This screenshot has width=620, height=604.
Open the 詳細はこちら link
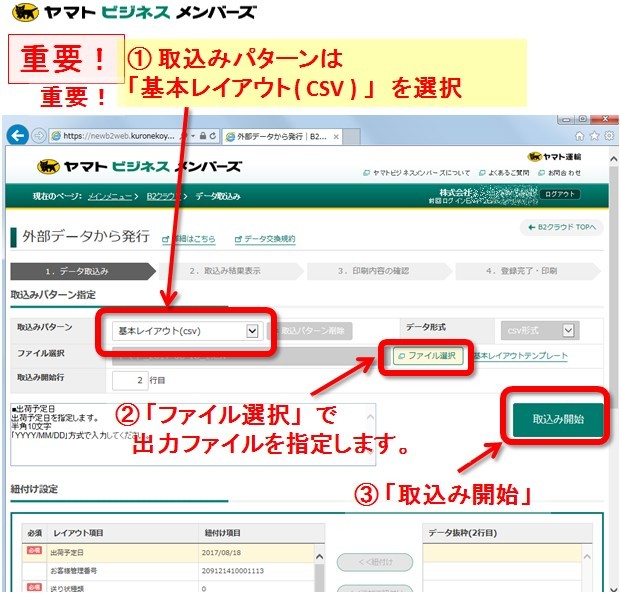pyautogui.click(x=189, y=239)
